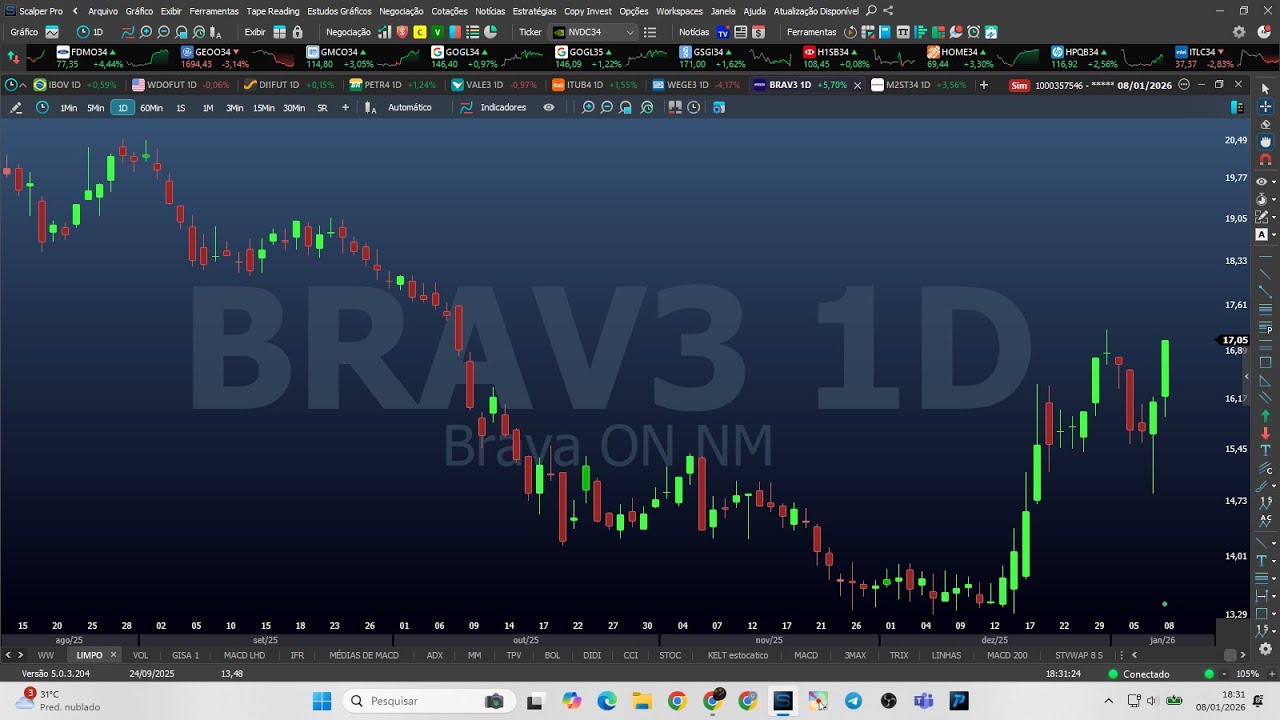Open the gear icon at bottom of right sidebar
Screen dimensions: 1280x720
click(1265, 649)
